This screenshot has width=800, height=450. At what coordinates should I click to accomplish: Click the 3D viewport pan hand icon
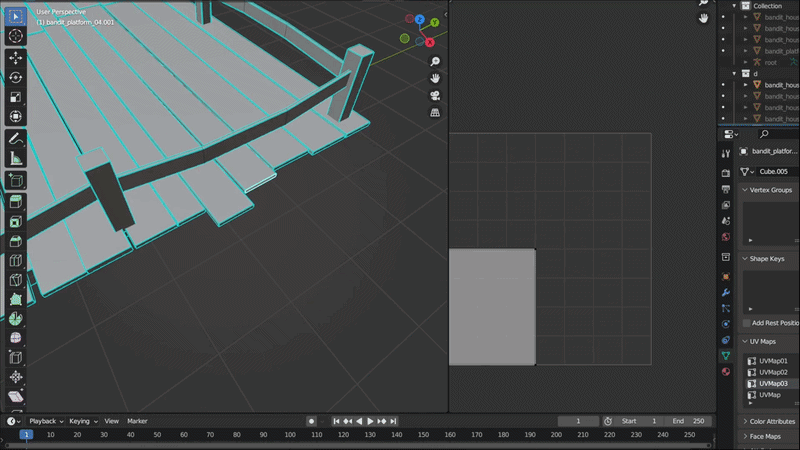point(435,79)
